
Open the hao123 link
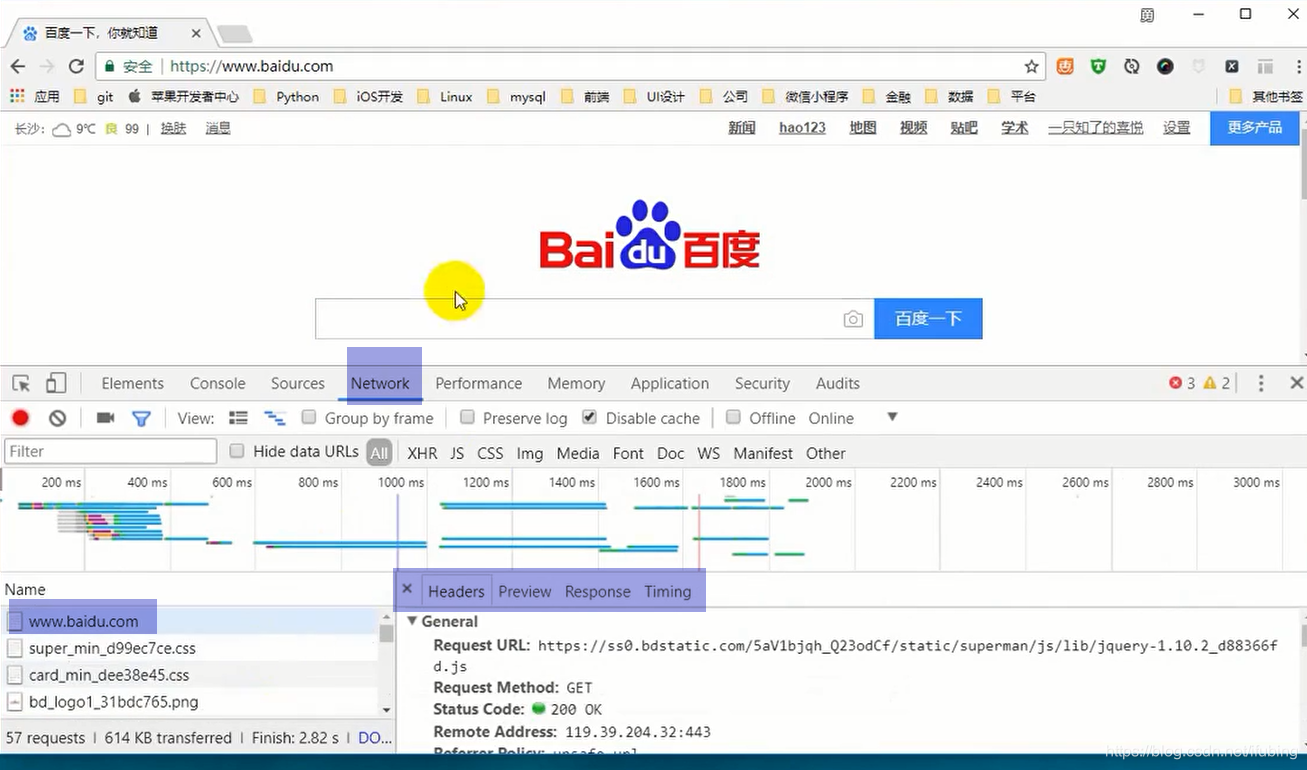[802, 128]
